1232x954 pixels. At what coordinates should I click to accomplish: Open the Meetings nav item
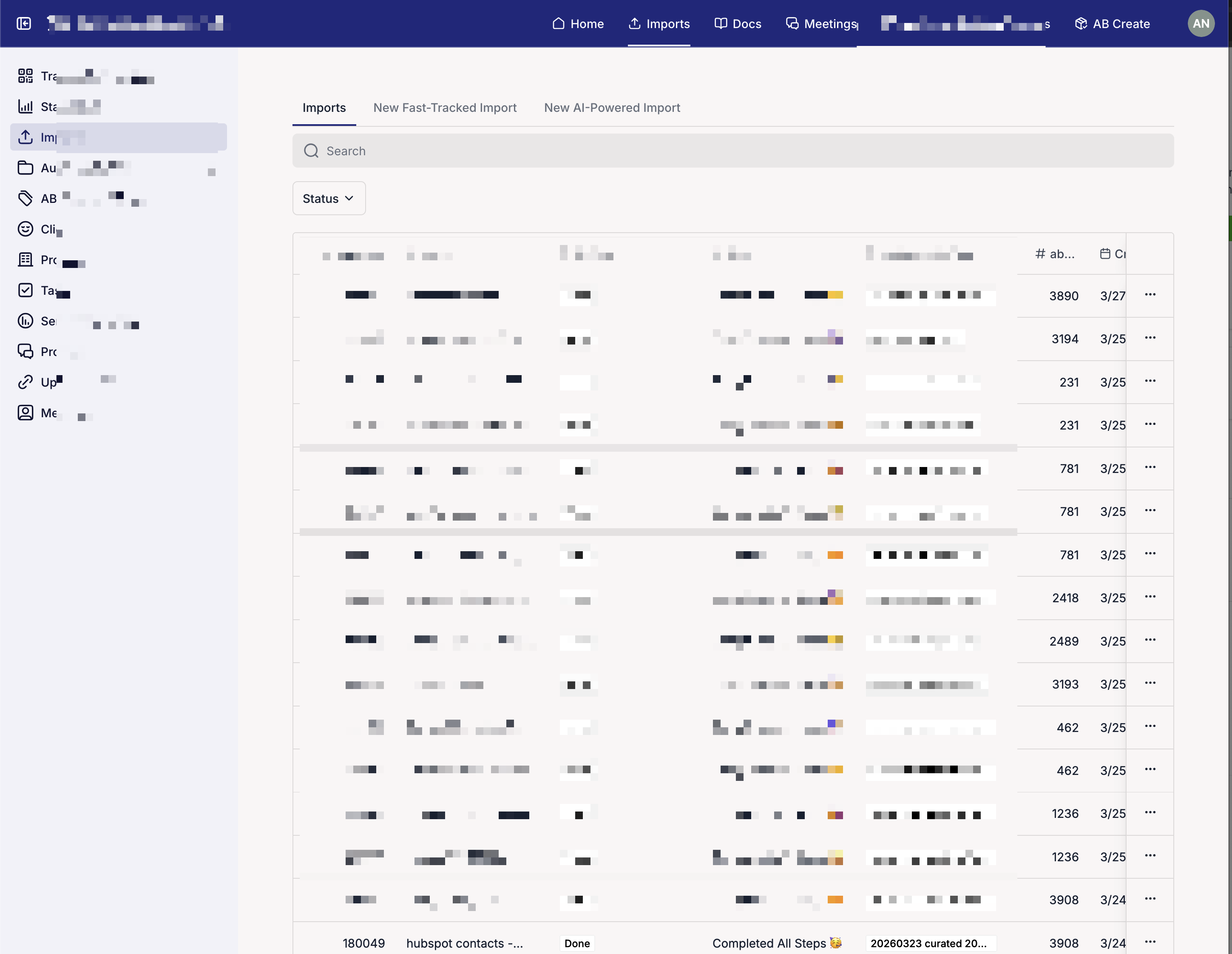[822, 23]
